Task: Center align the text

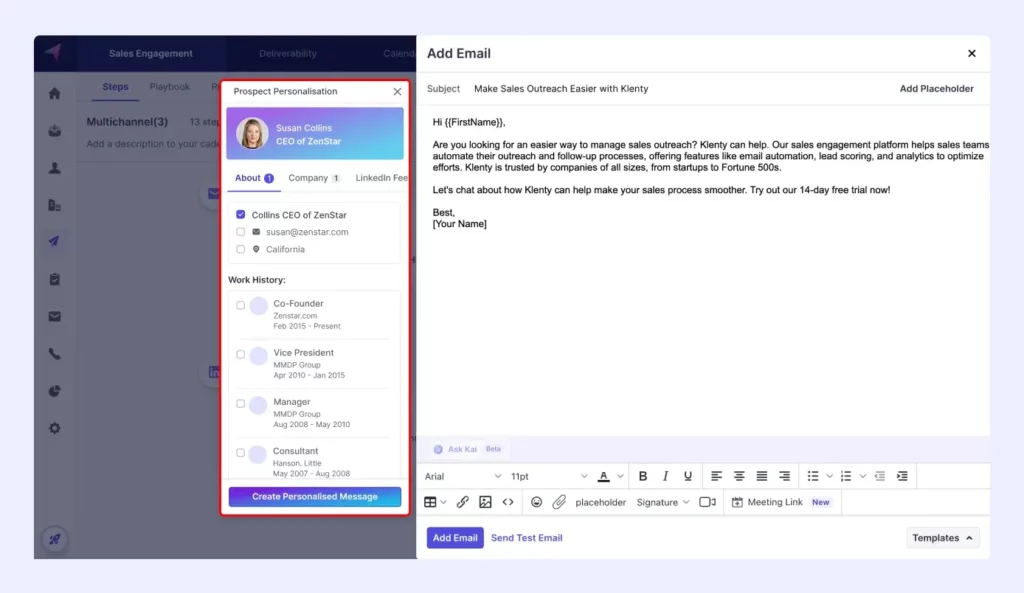Action: pyautogui.click(x=739, y=476)
